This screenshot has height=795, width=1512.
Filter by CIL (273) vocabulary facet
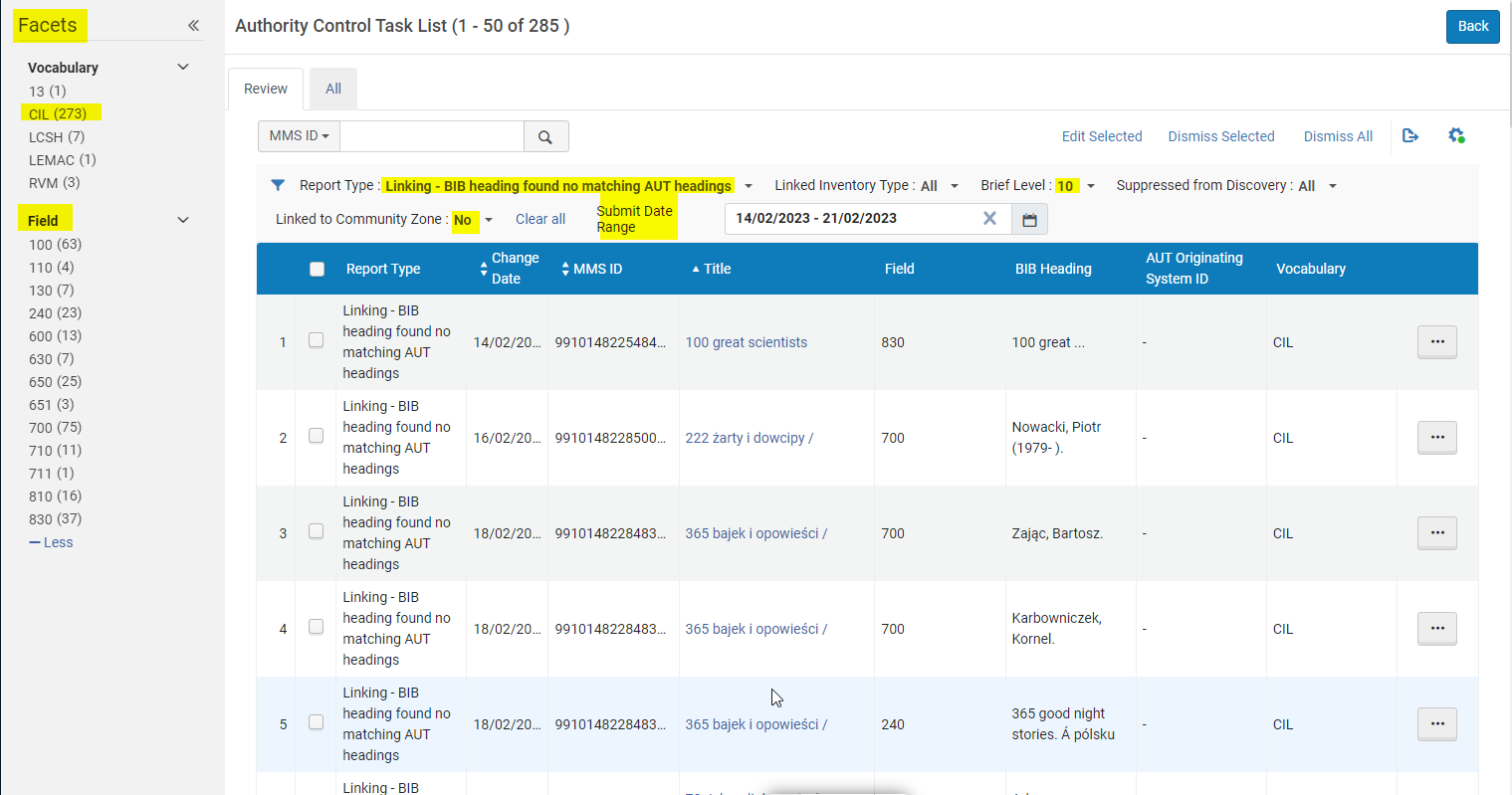[x=58, y=113]
